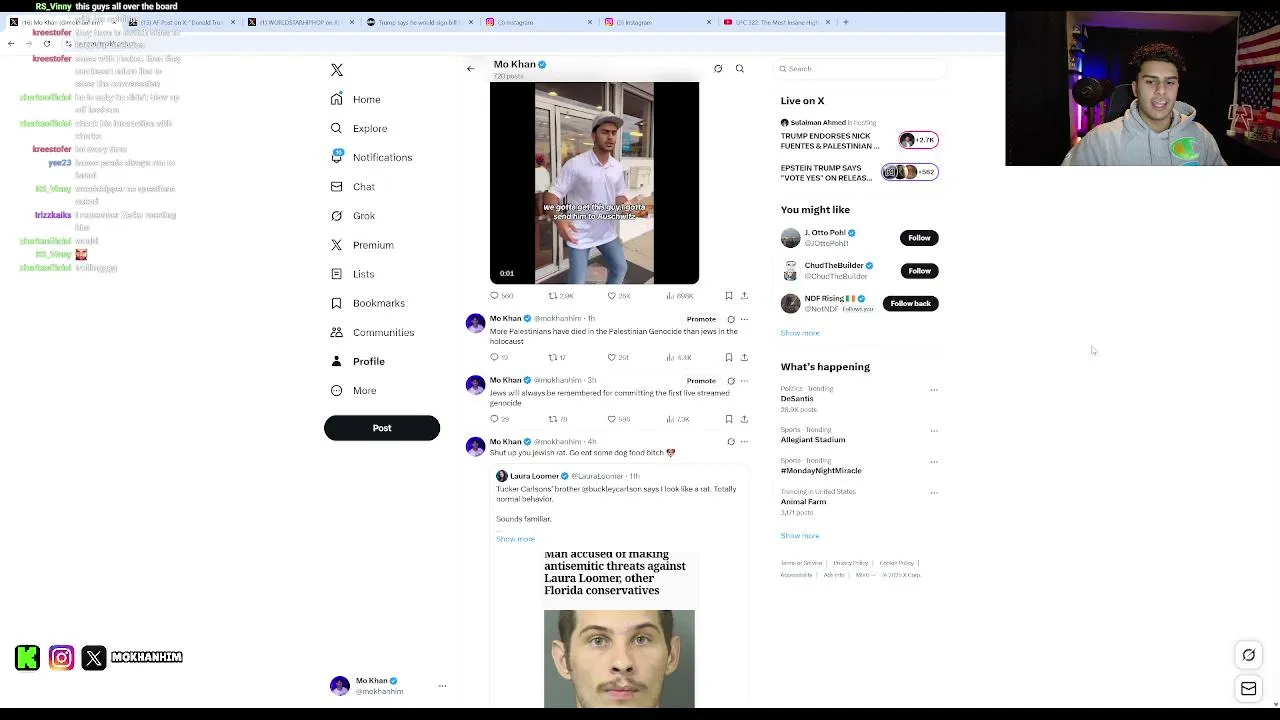The width and height of the screenshot is (1280, 720).
Task: Open the floating Grok button at bottom right
Action: [x=1249, y=655]
